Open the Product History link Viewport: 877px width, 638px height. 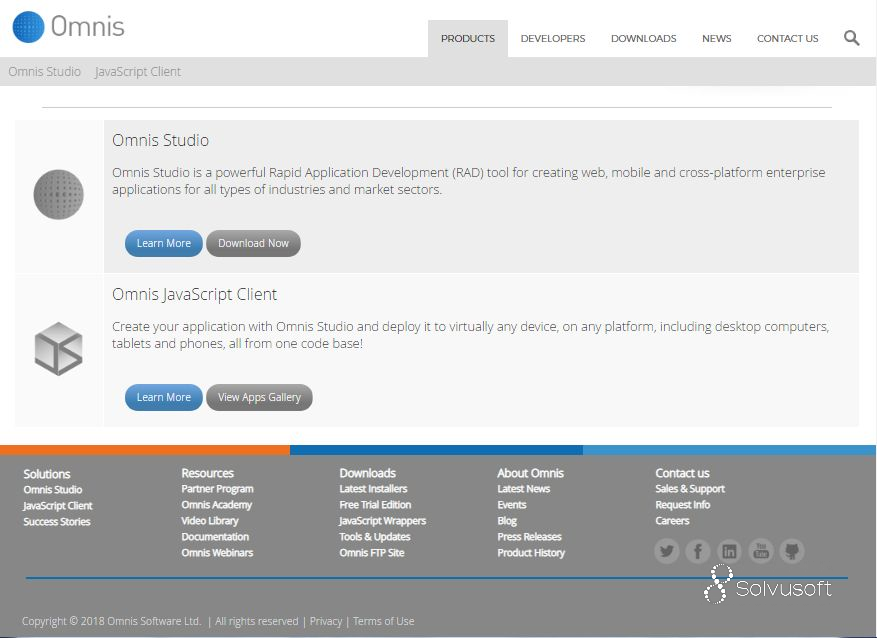531,552
